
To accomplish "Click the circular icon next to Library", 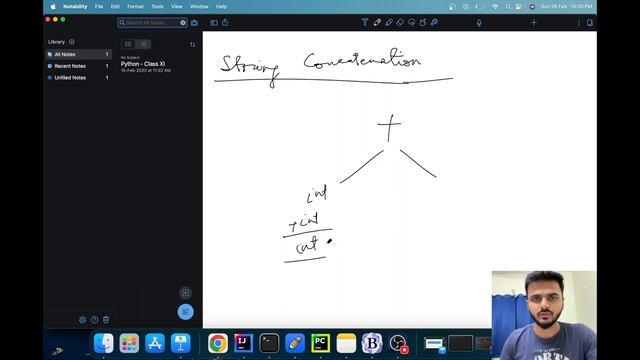I will click(x=72, y=42).
